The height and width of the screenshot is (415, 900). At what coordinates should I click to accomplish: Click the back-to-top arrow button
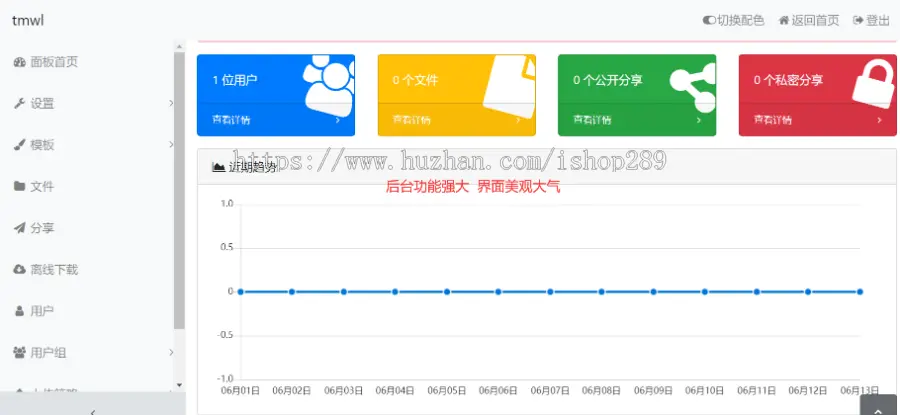(880, 405)
